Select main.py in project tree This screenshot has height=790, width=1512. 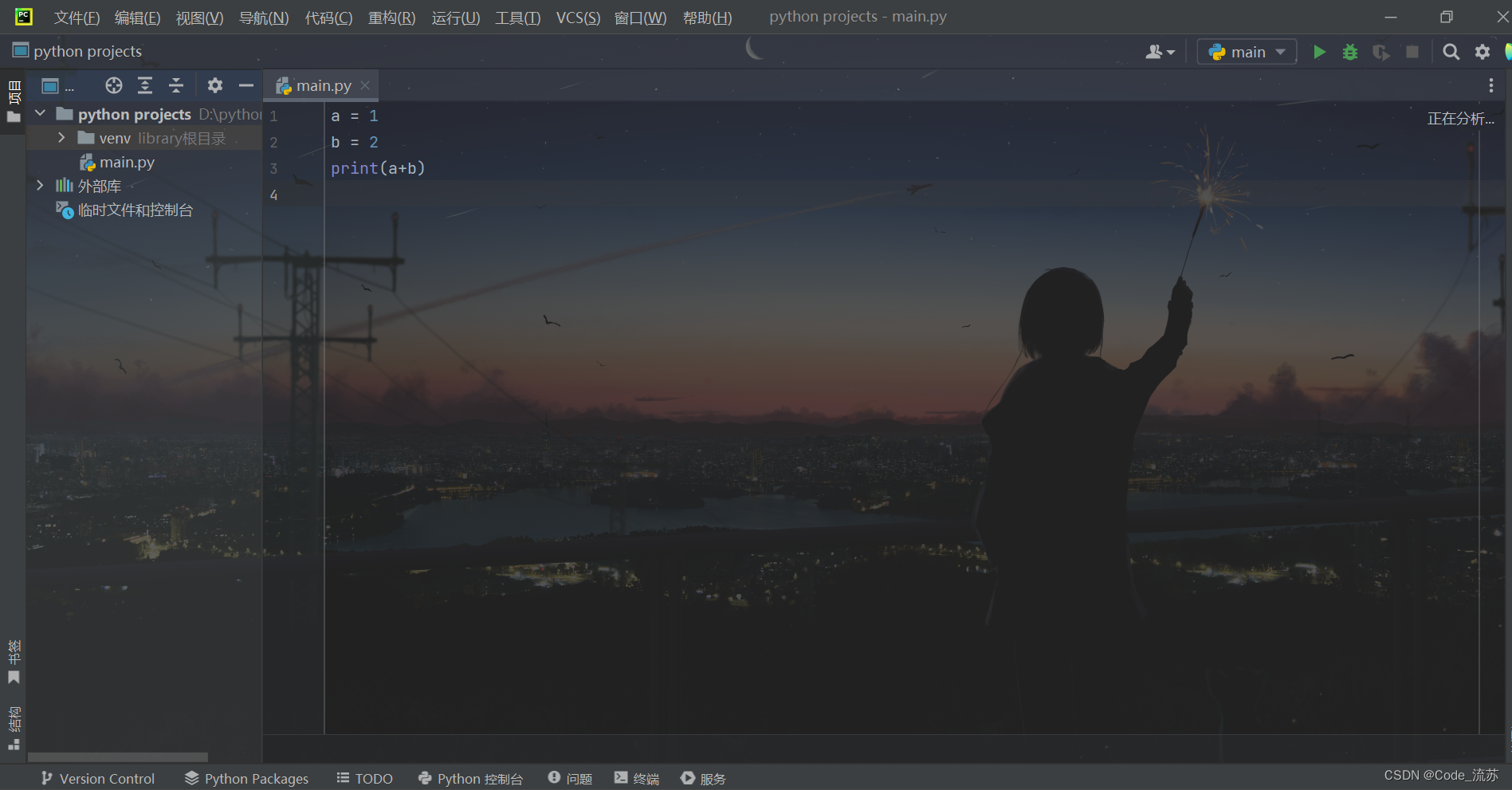click(x=116, y=162)
